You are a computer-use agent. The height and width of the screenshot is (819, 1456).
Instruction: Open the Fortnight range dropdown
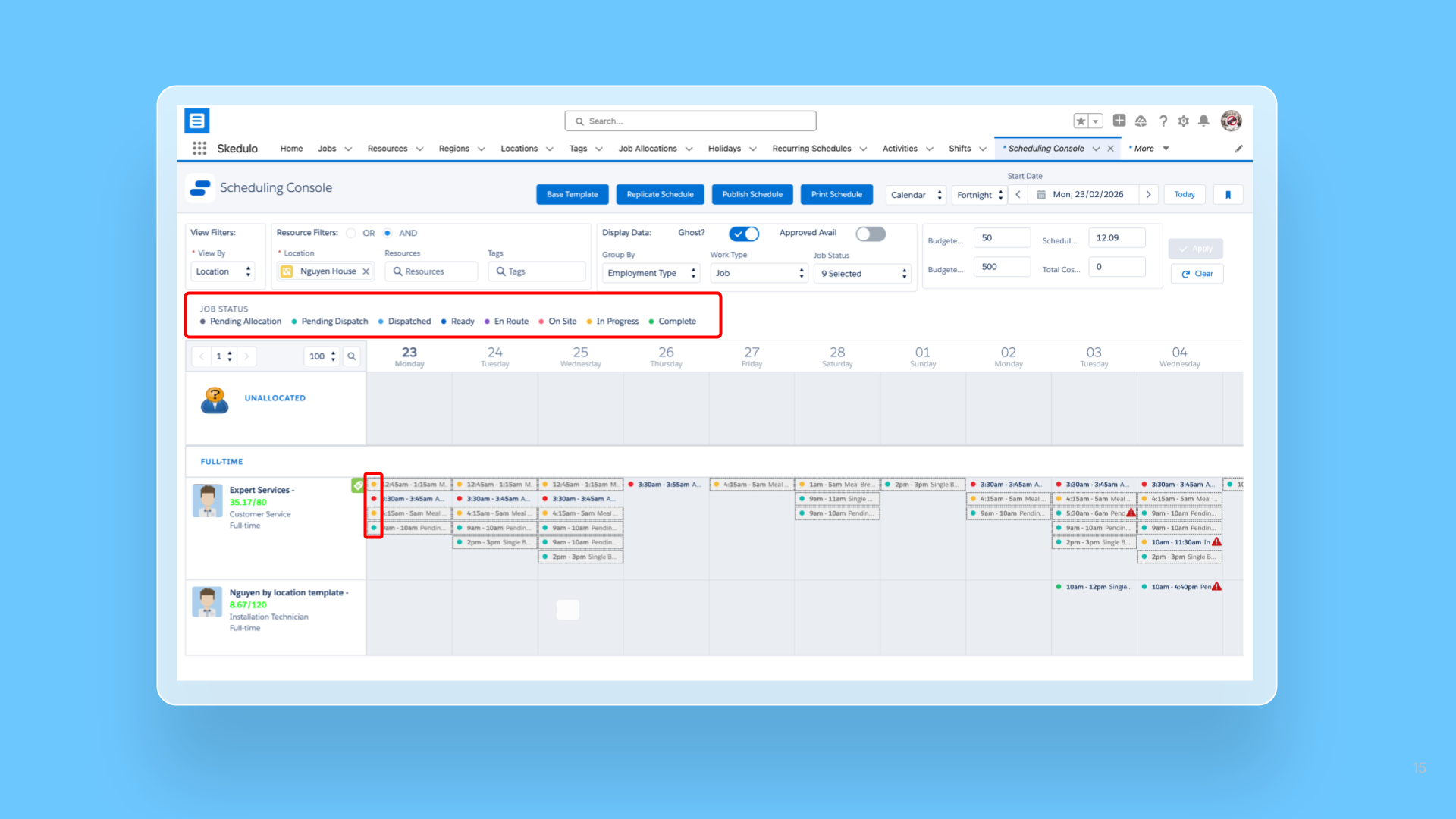(x=980, y=195)
